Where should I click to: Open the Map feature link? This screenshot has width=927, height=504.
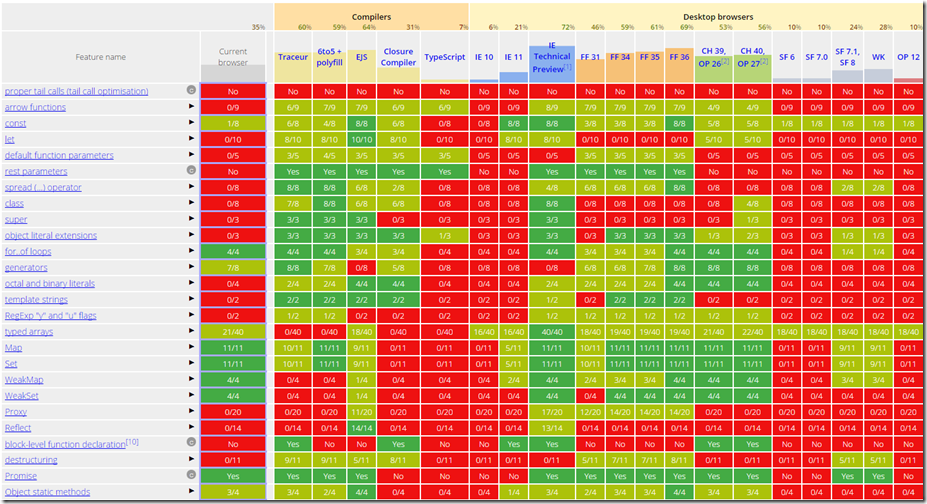(13, 347)
